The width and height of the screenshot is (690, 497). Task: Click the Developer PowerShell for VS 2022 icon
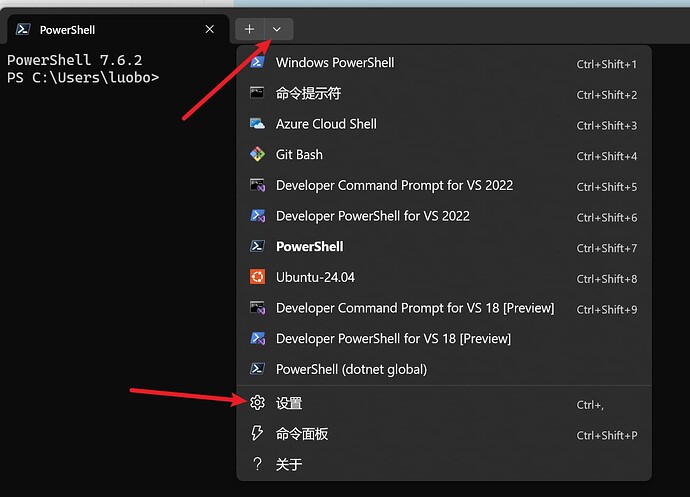(257, 216)
